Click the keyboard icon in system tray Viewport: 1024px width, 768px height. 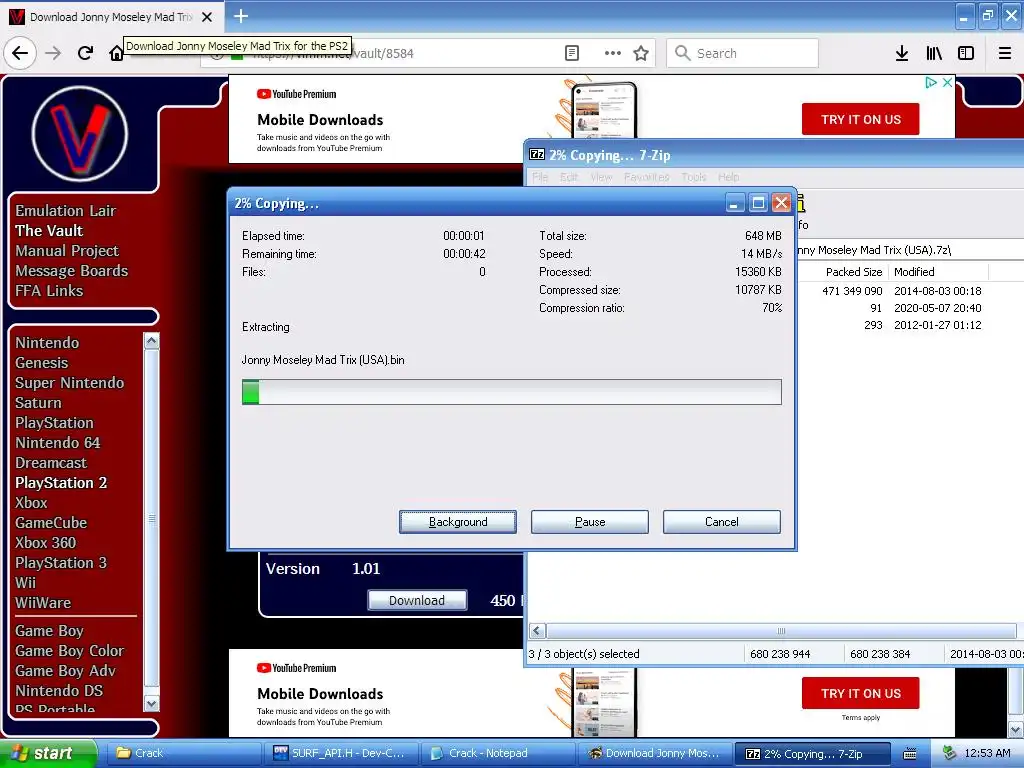tap(910, 754)
